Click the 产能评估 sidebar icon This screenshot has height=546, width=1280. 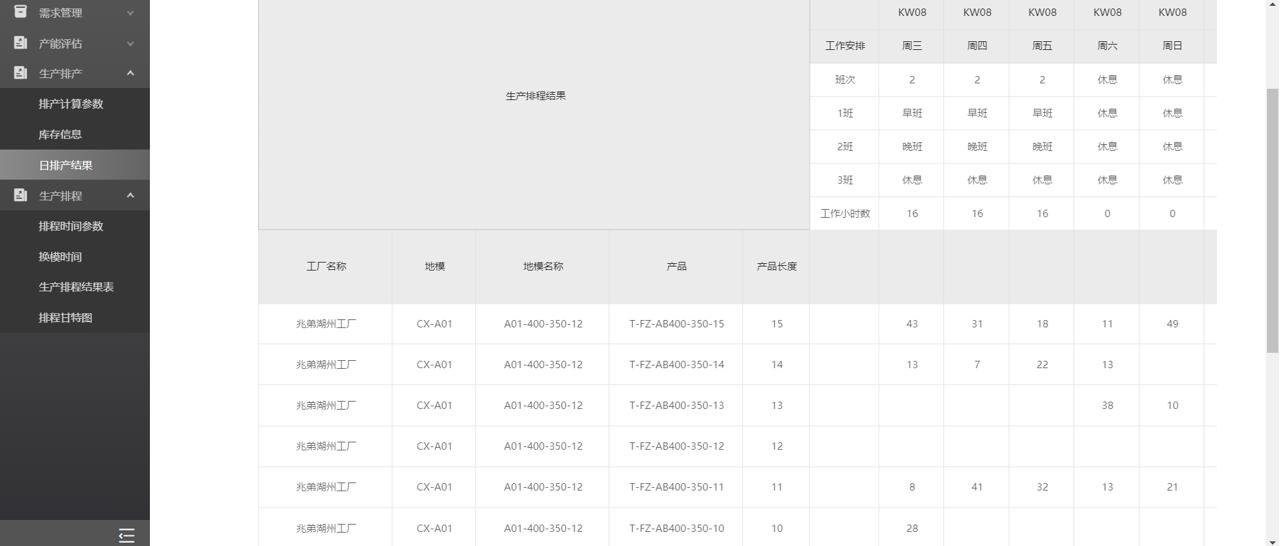coord(20,43)
